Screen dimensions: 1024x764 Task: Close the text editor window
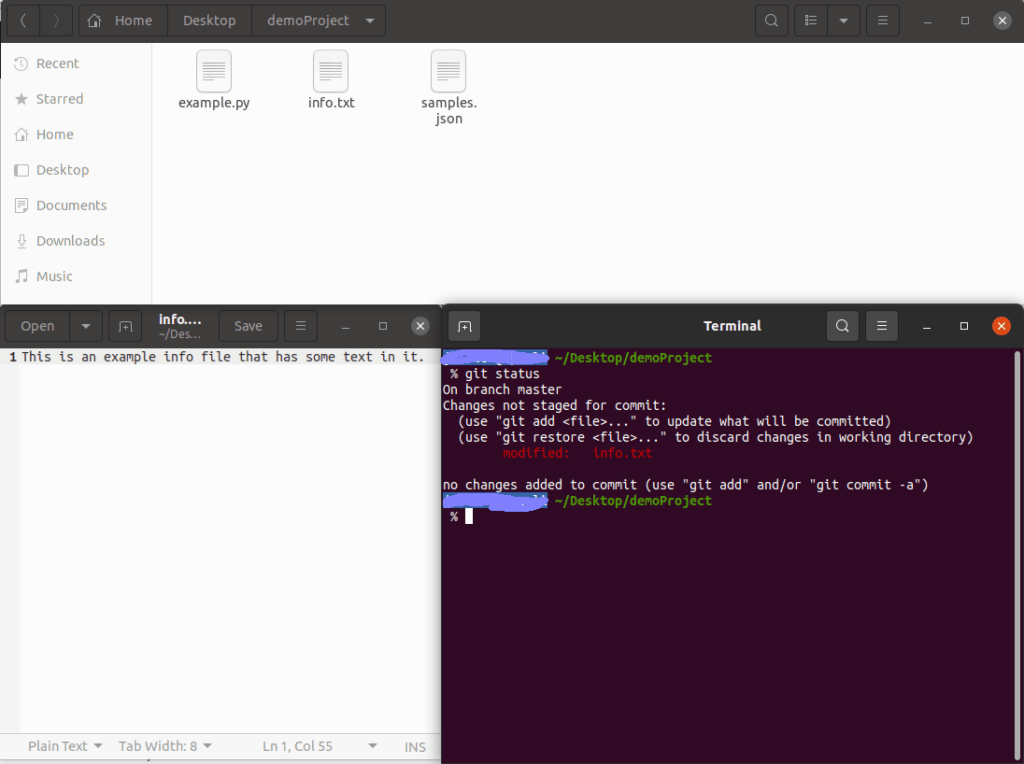click(421, 326)
